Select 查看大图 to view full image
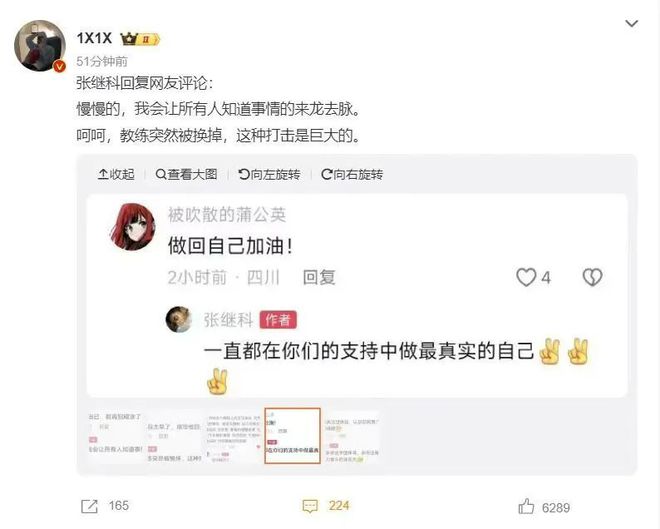The image size is (660, 529). (186, 174)
